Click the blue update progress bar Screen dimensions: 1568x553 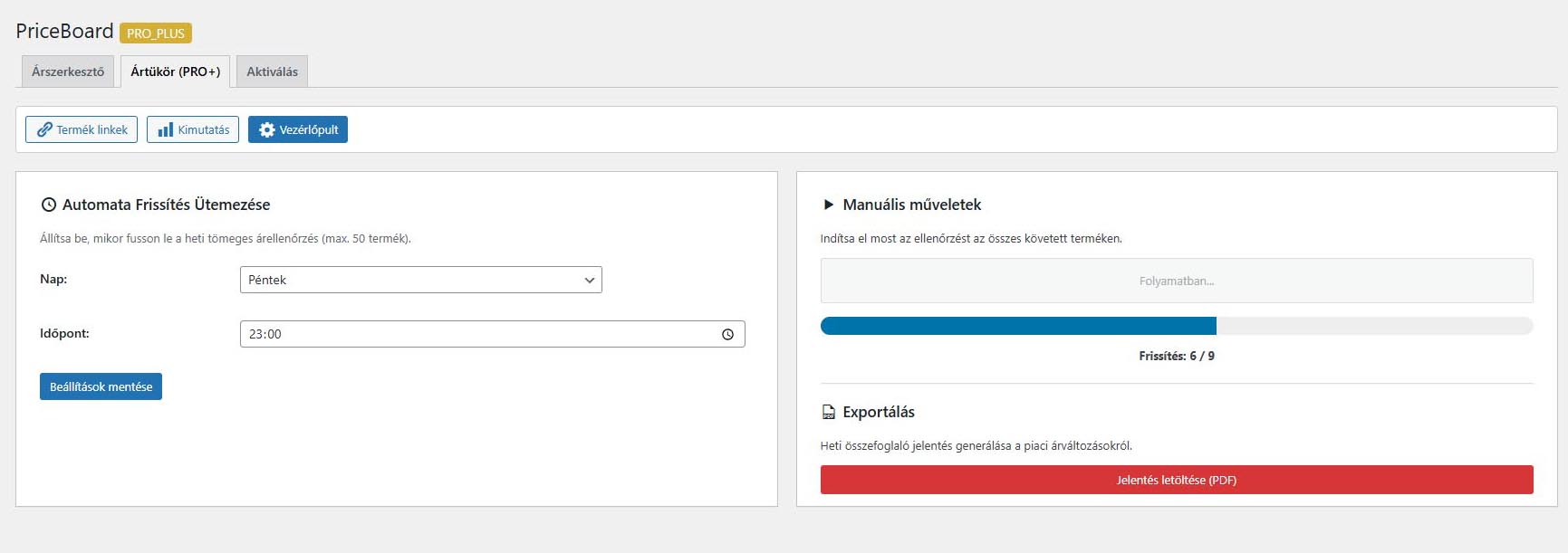click(x=1018, y=326)
